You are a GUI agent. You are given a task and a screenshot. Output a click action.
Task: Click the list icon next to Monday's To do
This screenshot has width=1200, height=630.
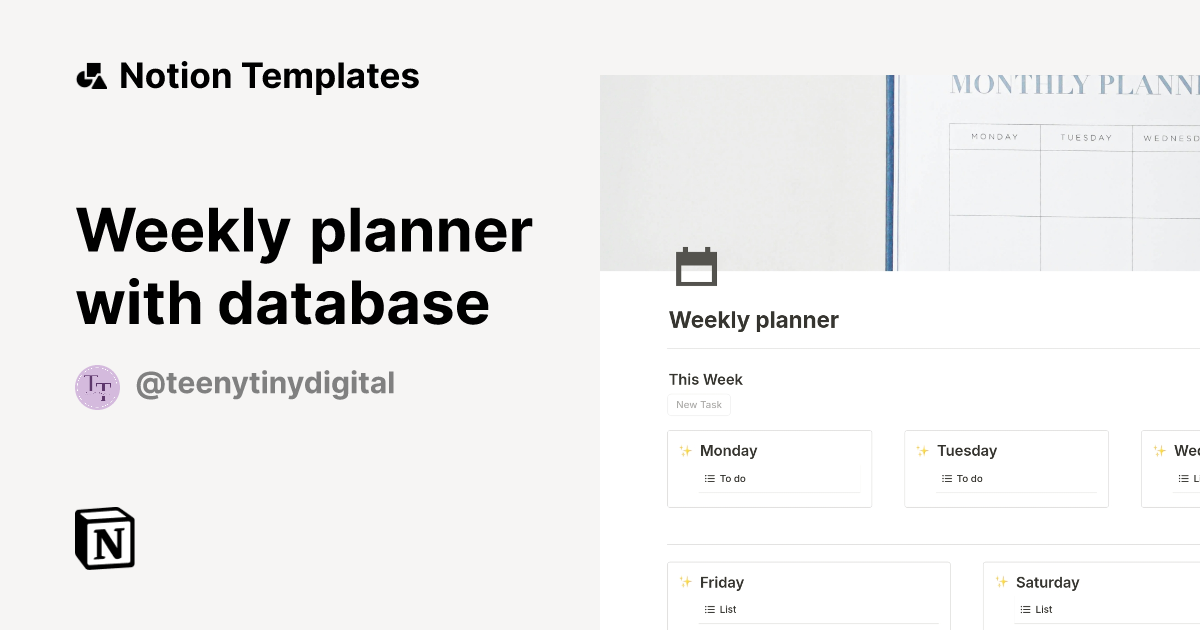(x=709, y=478)
